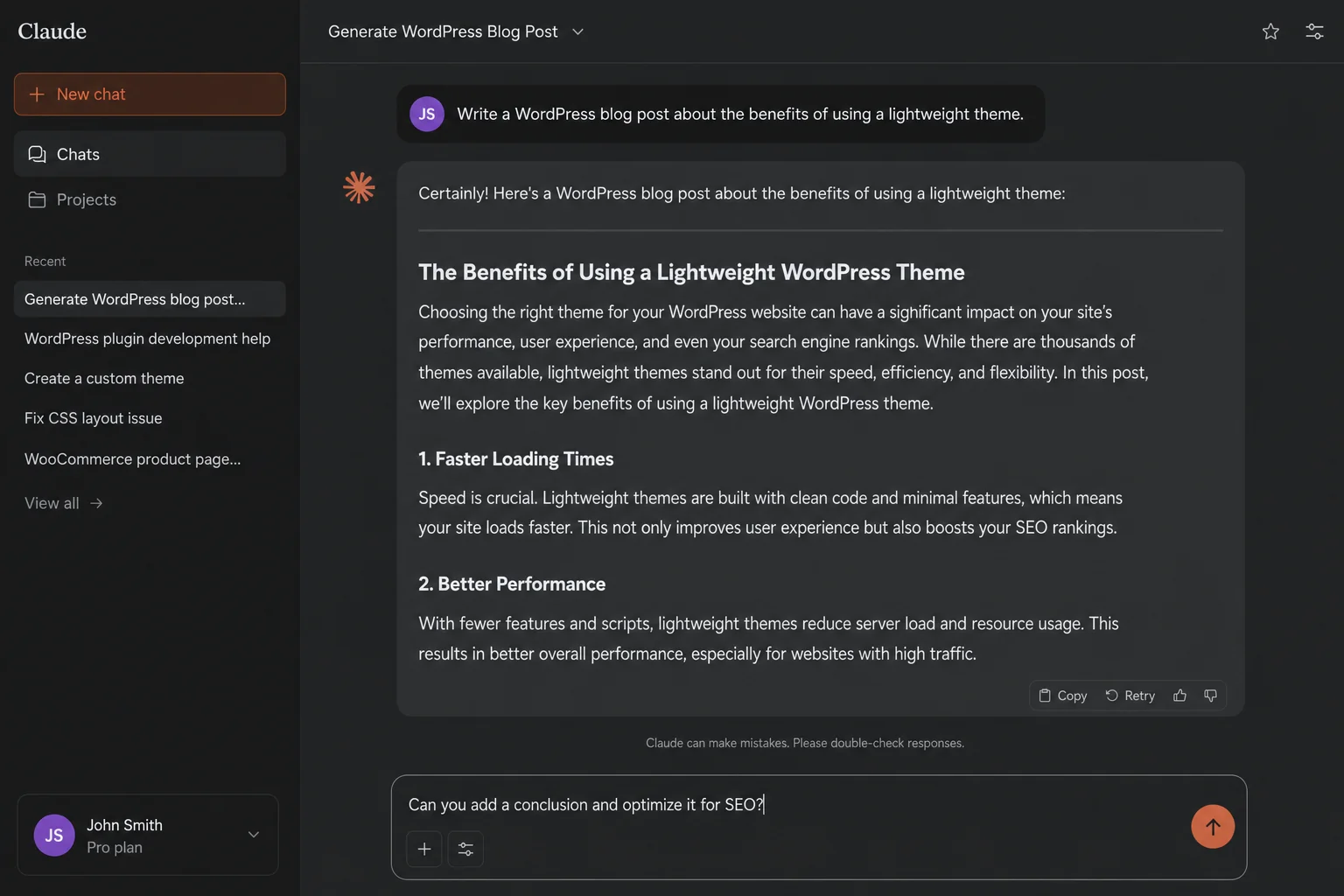Start a New chat
Image resolution: width=1344 pixels, height=896 pixels.
[150, 94]
